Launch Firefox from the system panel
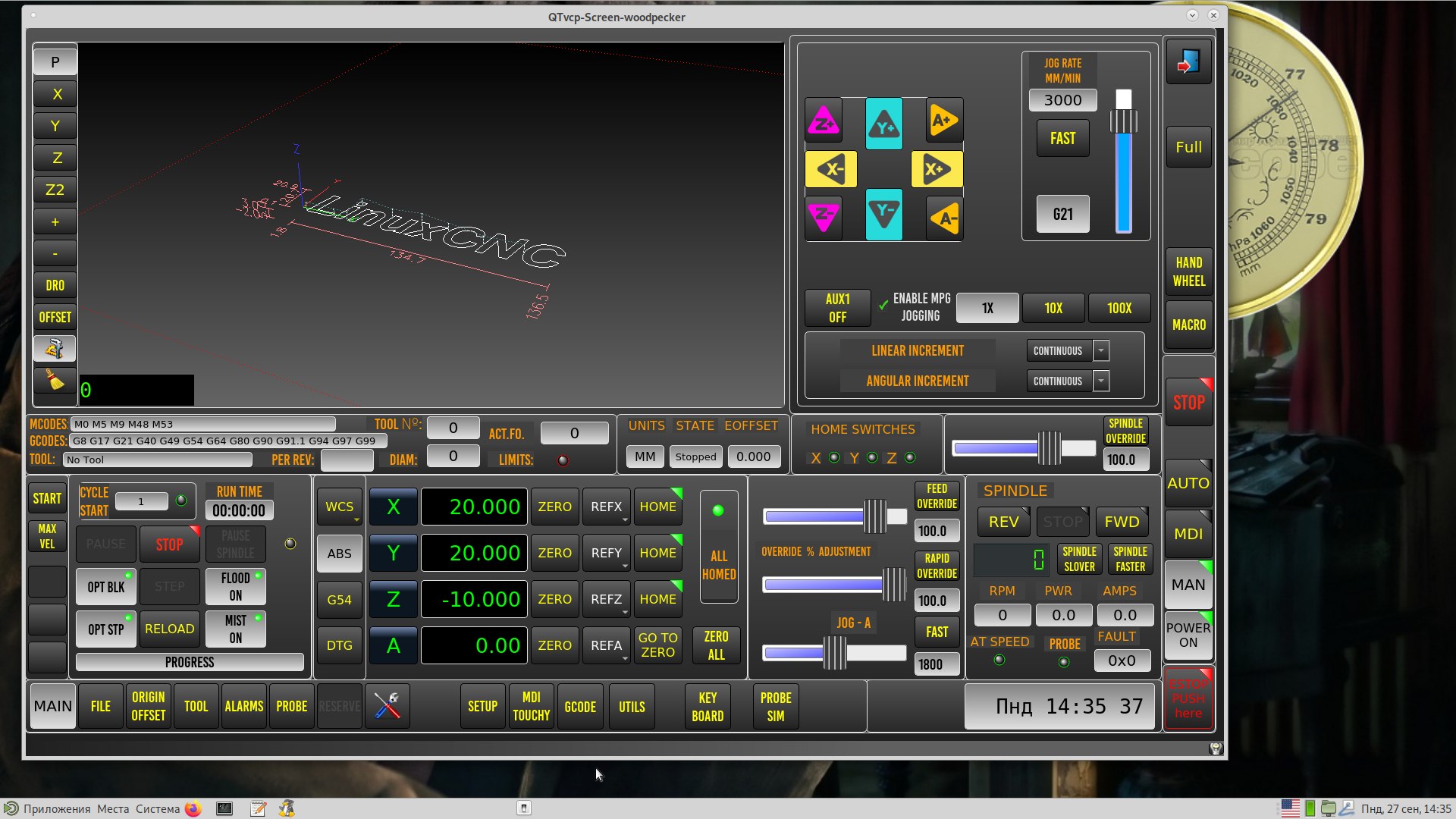 pyautogui.click(x=193, y=808)
